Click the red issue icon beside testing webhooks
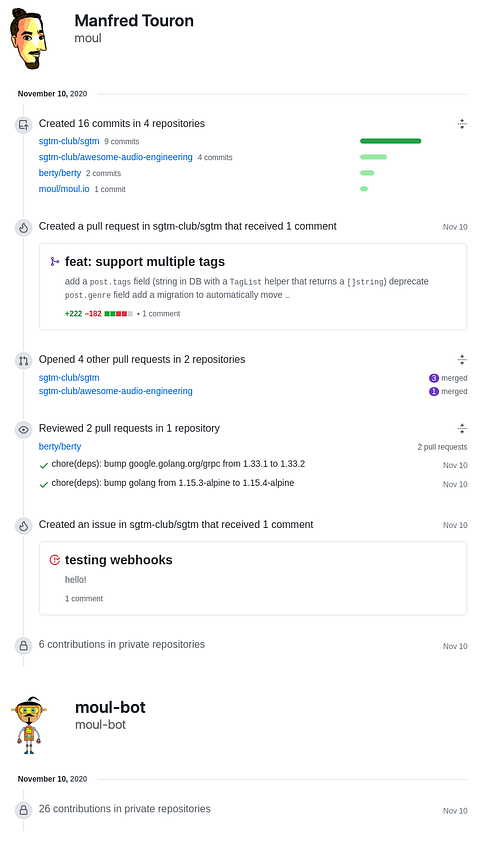 click(x=55, y=560)
